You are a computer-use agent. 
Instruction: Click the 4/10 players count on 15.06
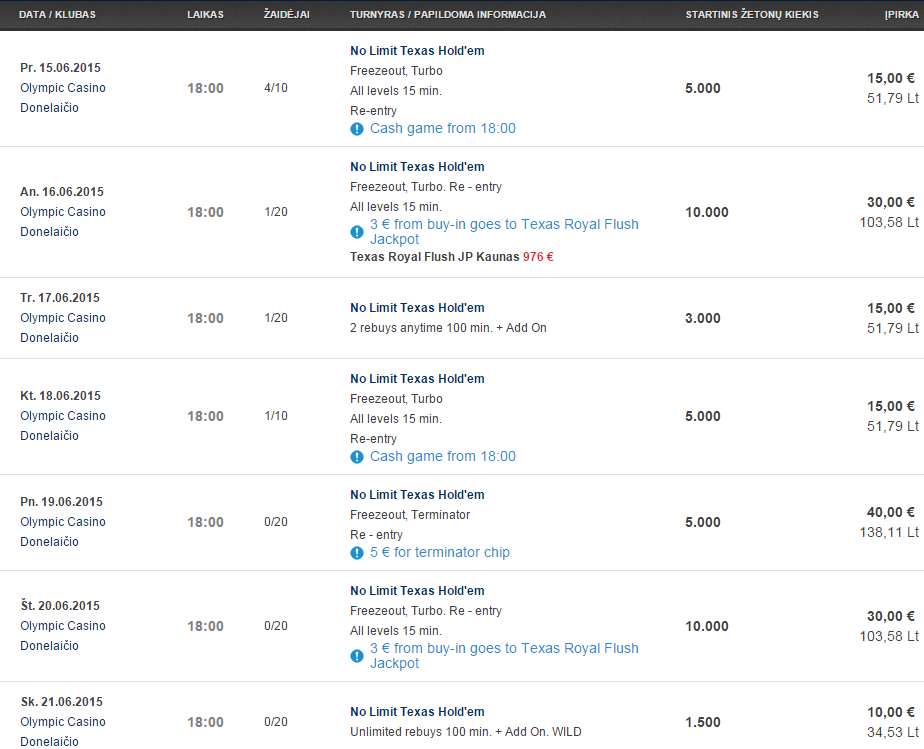pos(276,88)
